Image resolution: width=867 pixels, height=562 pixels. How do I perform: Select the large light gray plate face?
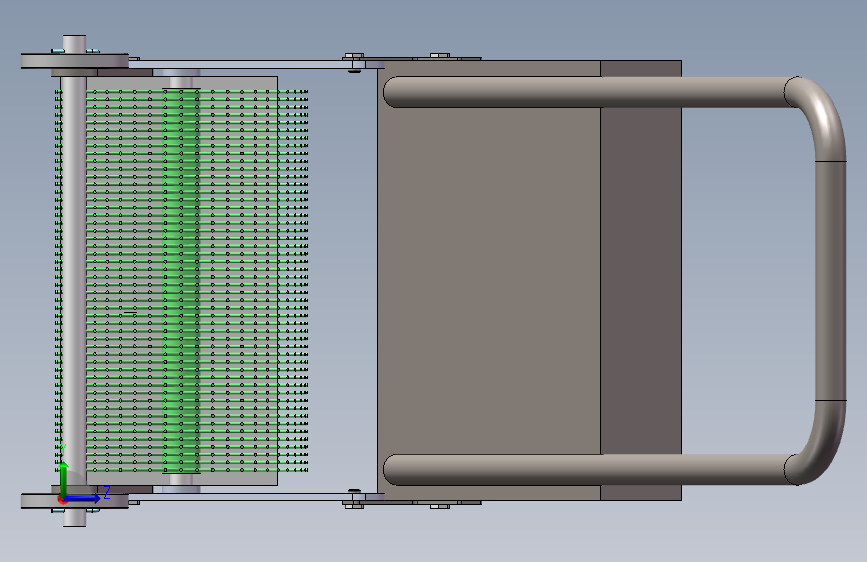489,281
